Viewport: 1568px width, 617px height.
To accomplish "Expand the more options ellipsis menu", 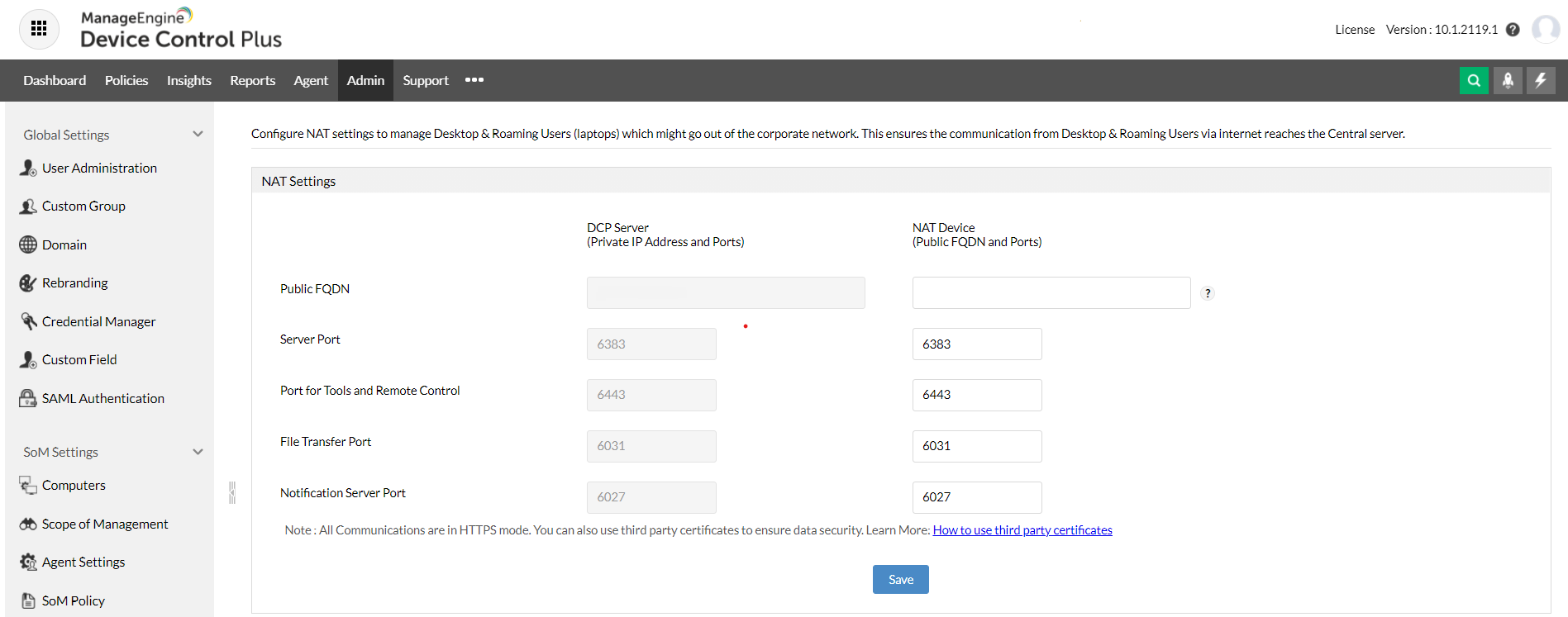I will click(x=474, y=80).
